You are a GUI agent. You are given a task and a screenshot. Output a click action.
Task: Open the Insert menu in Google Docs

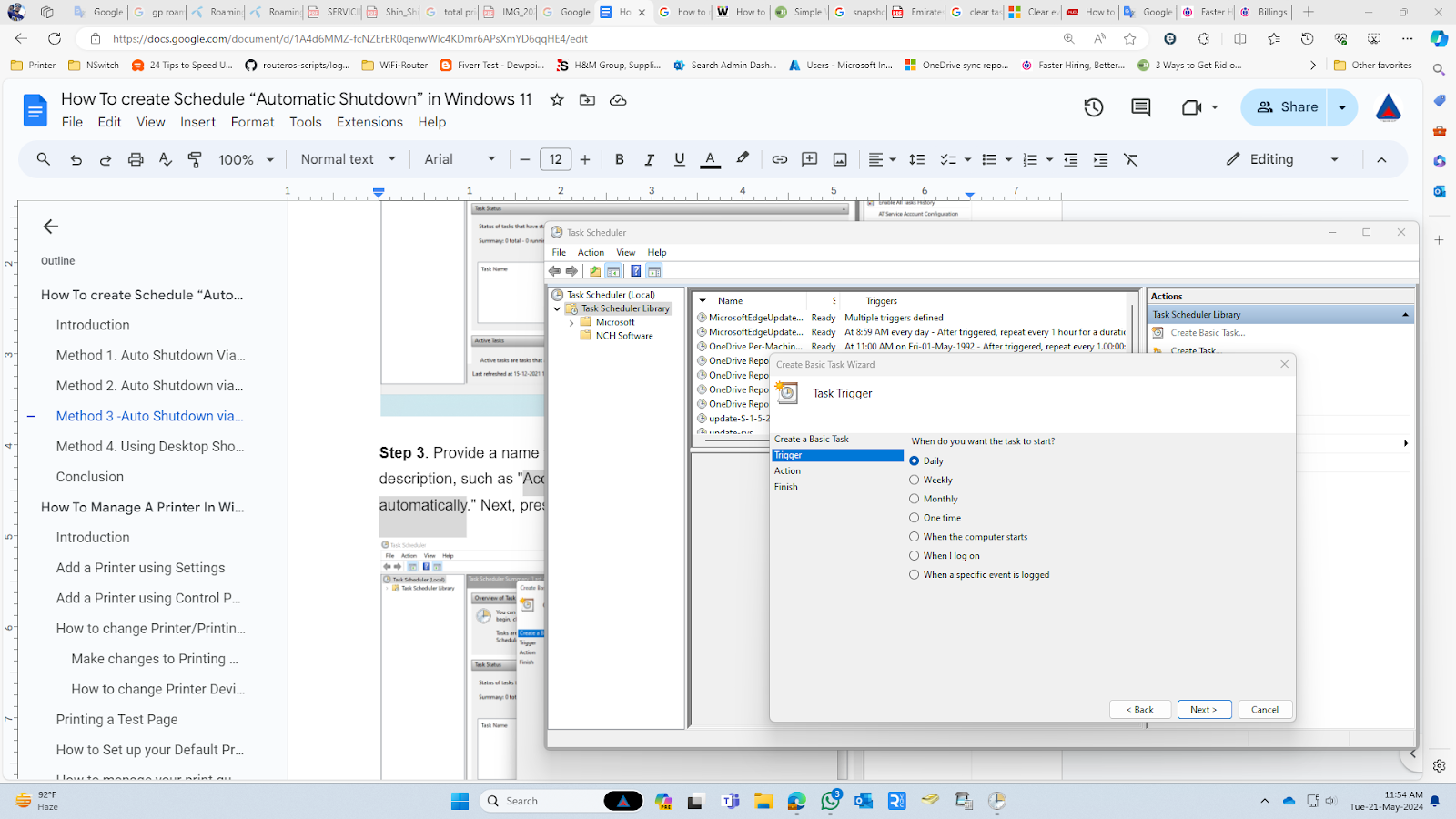click(x=197, y=122)
